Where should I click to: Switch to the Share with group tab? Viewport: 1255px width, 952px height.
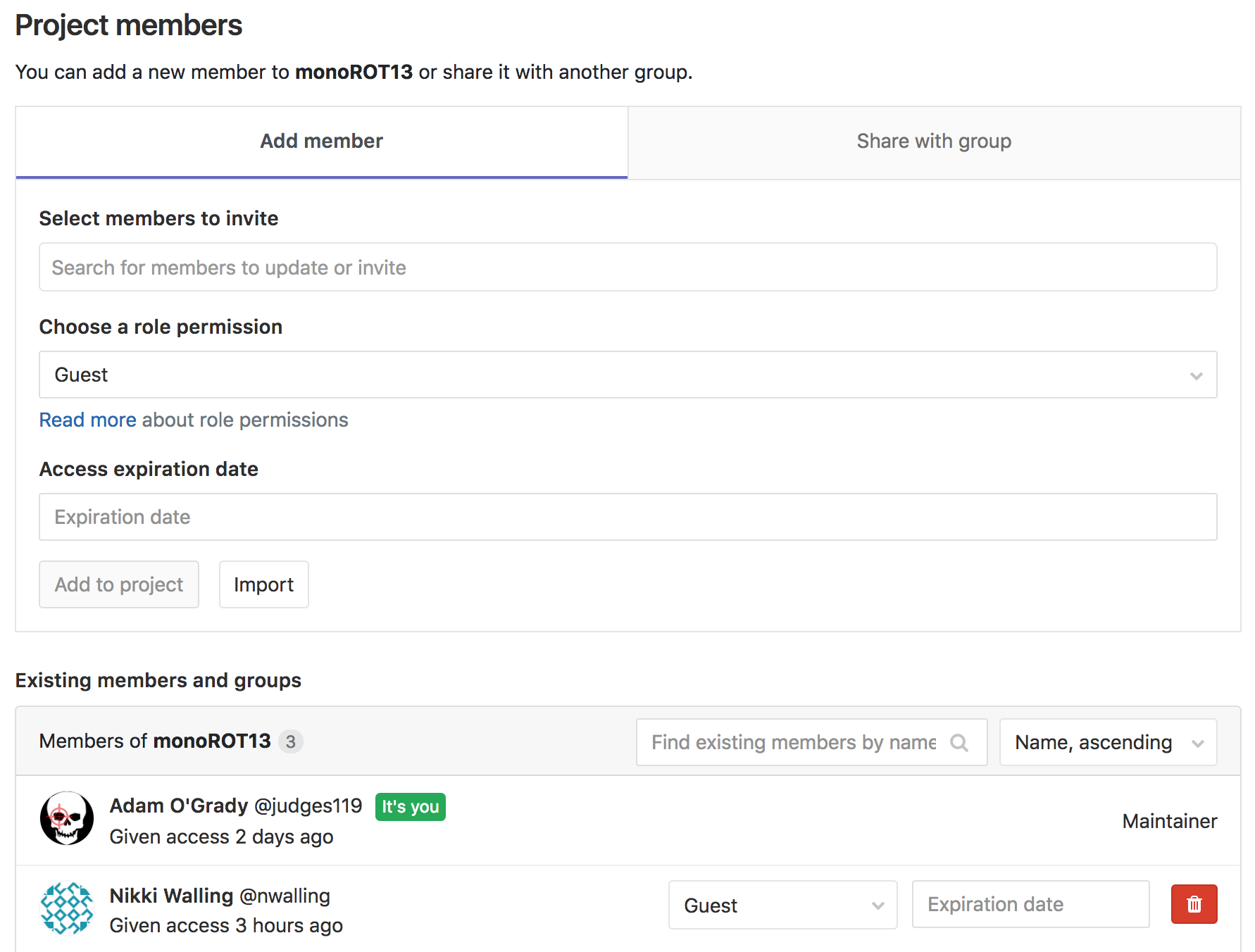pyautogui.click(x=934, y=142)
